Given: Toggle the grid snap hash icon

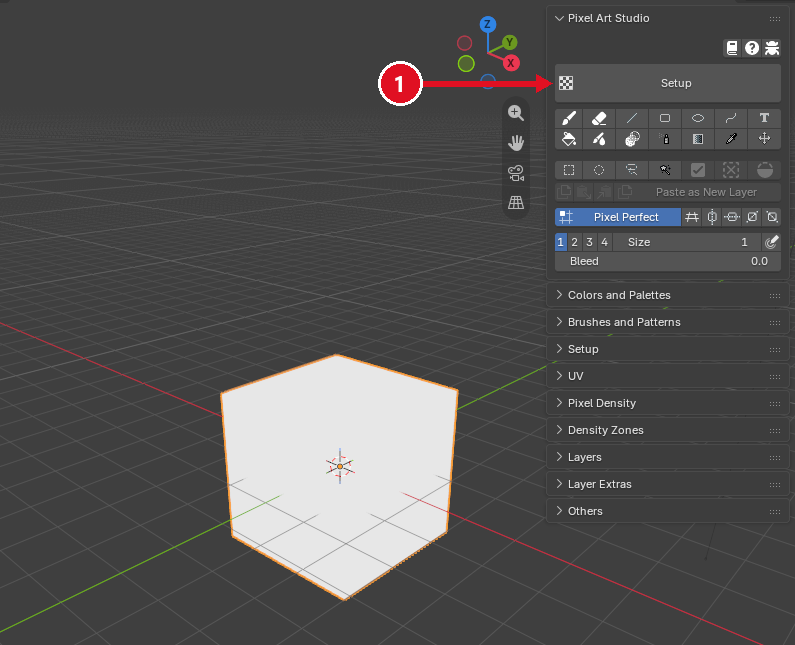Looking at the screenshot, I should tap(692, 217).
